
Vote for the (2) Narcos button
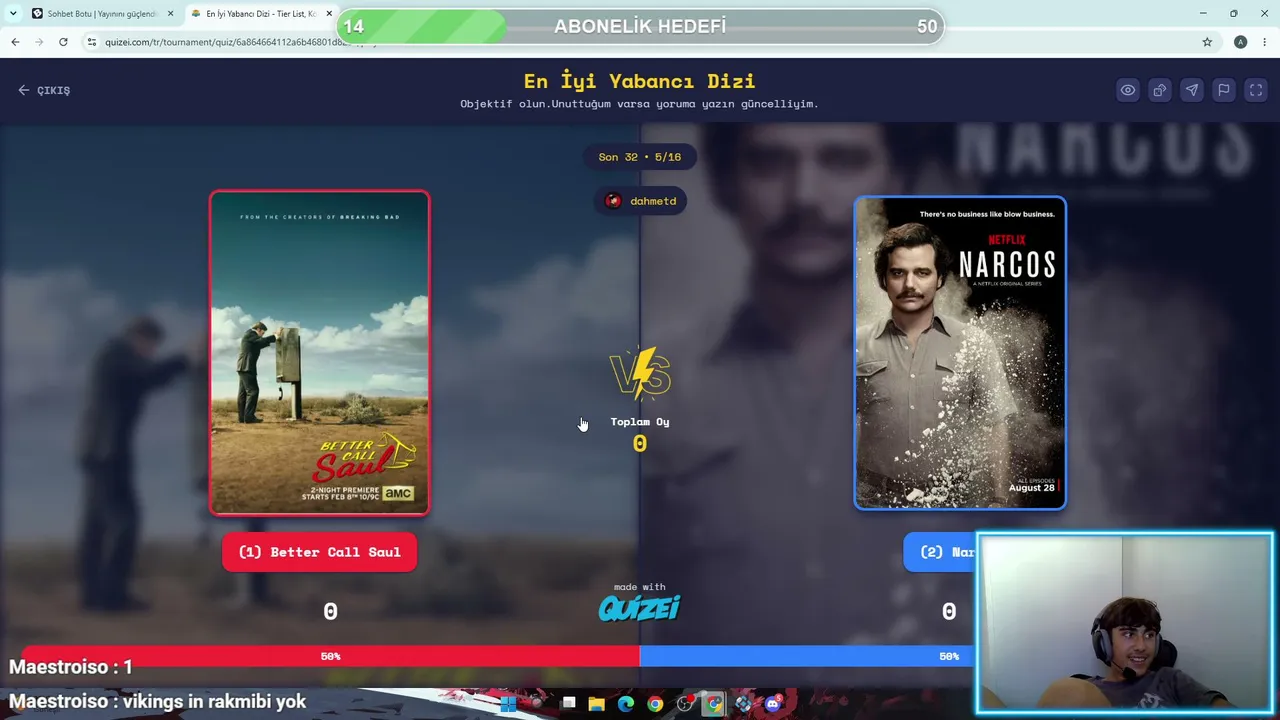940,552
